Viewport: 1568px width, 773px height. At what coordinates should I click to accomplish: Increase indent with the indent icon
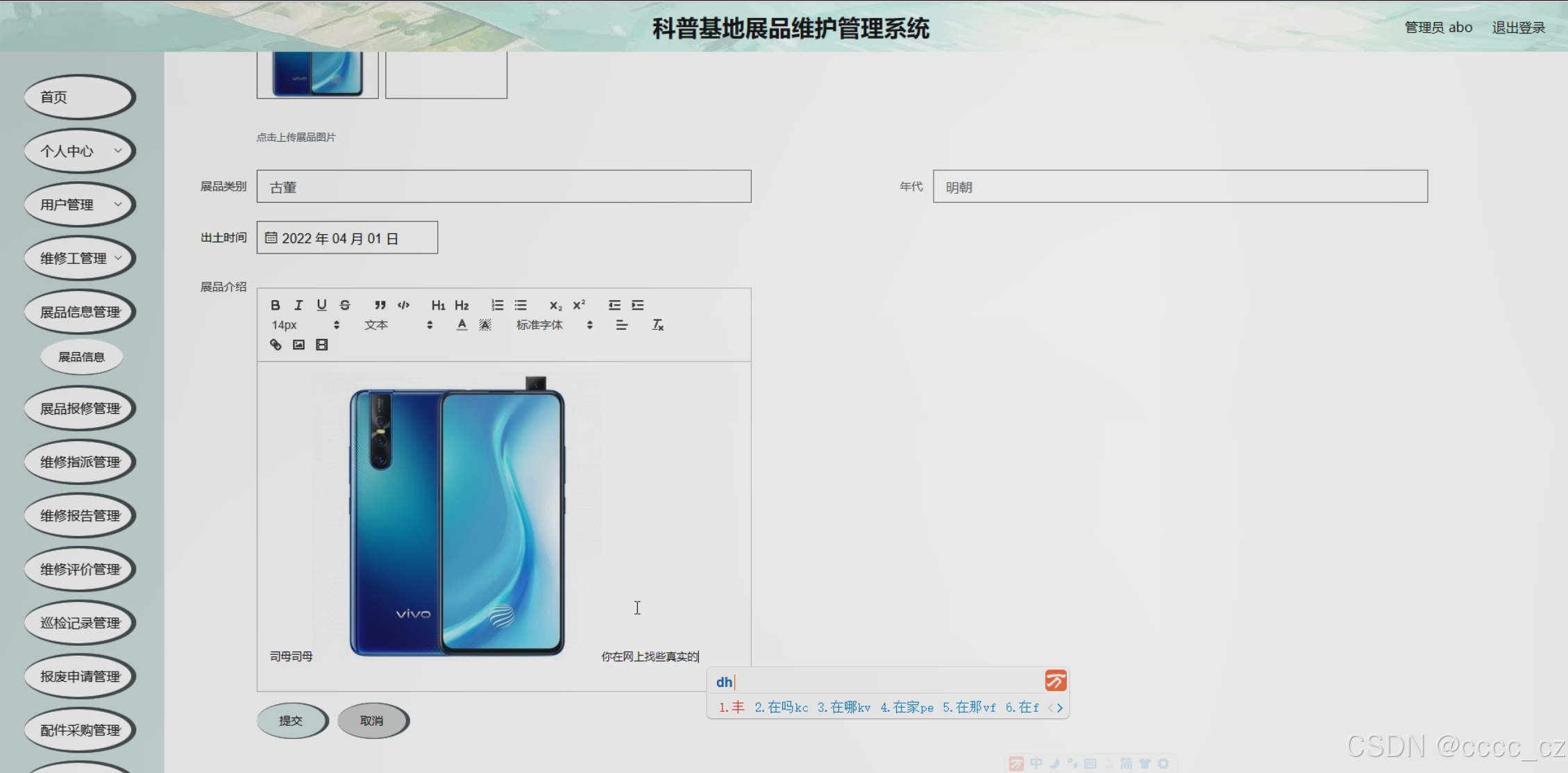638,305
